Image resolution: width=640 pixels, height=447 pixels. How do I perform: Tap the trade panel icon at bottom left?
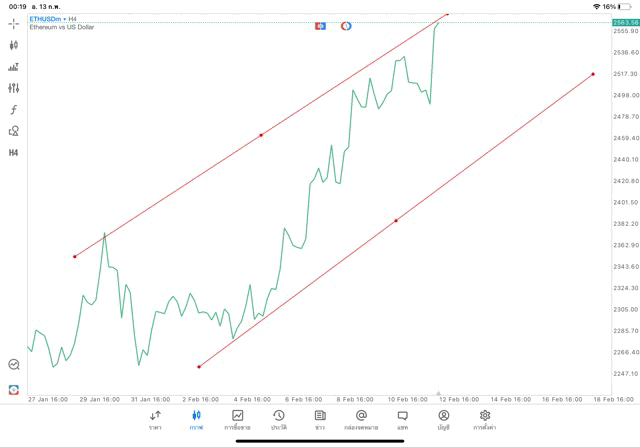[x=13, y=389]
